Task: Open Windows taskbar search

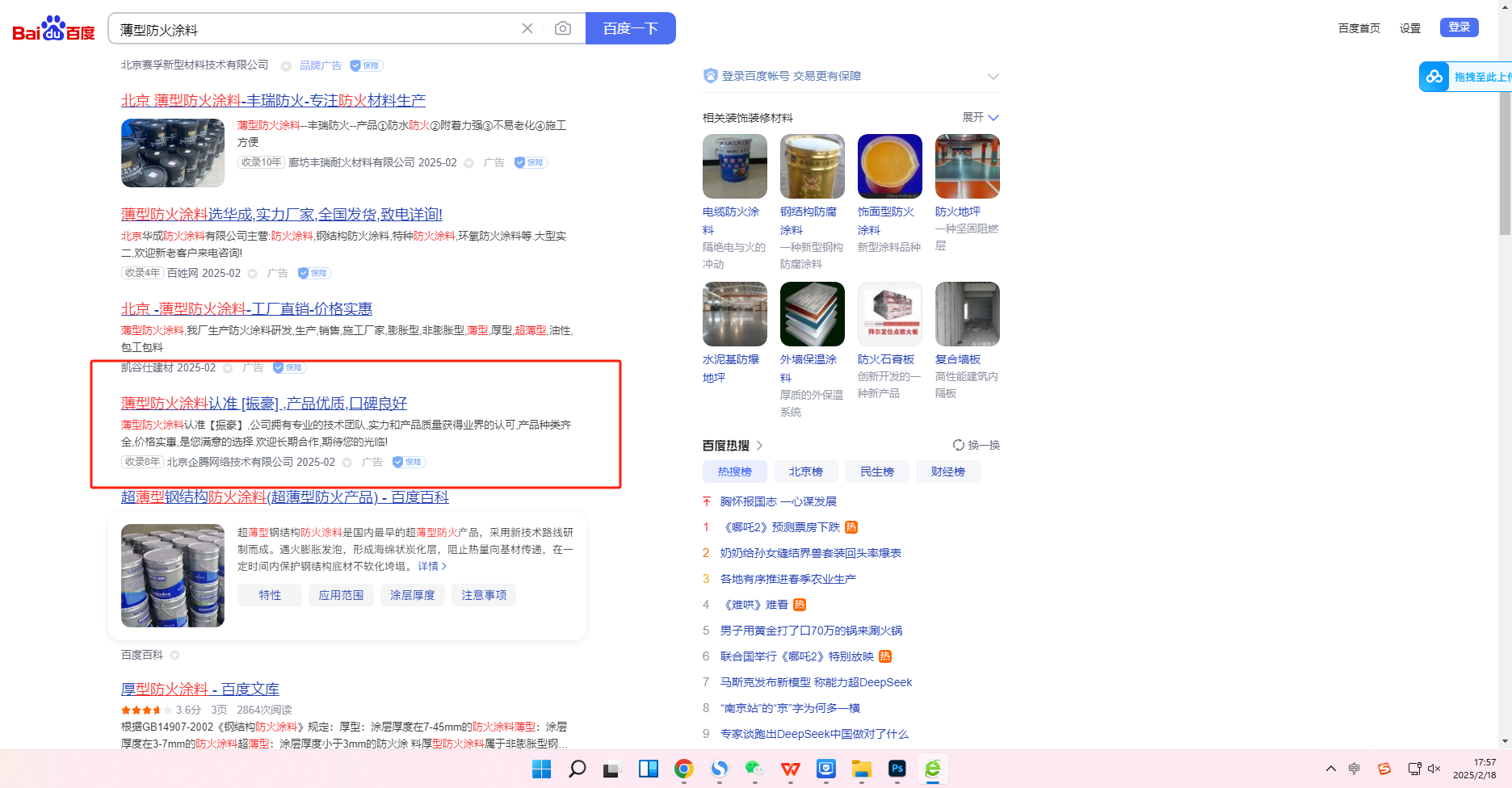Action: pos(577,769)
